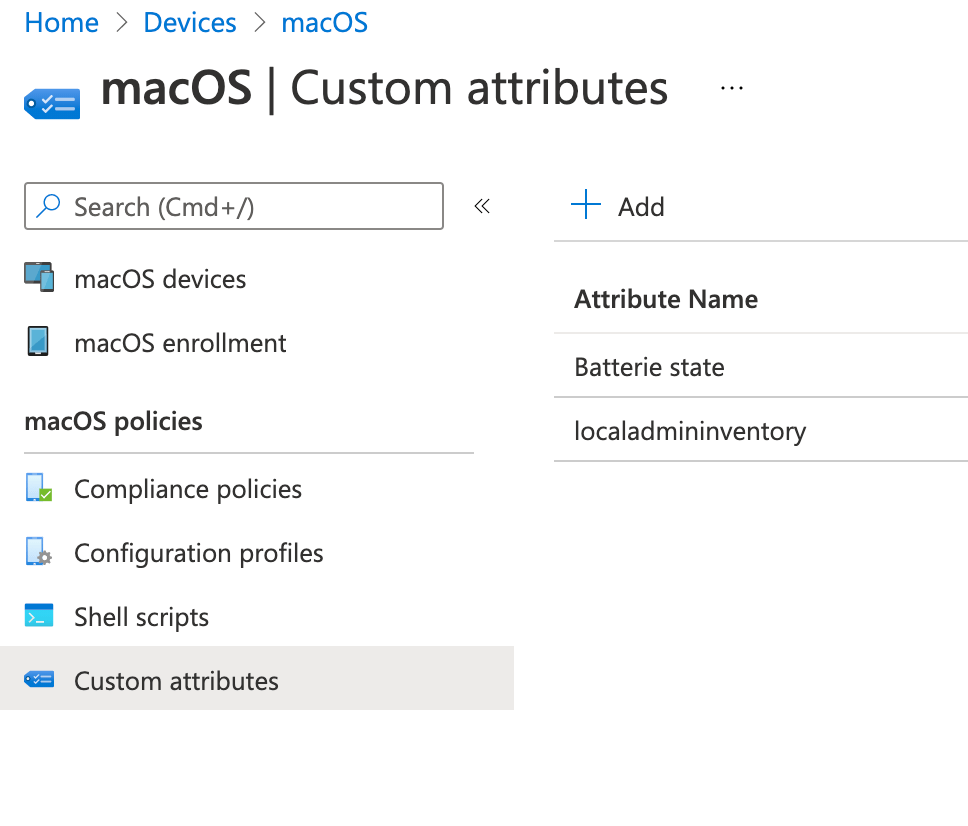Navigate to Devices via the breadcrumb
The width and height of the screenshot is (968, 826).
pyautogui.click(x=189, y=22)
